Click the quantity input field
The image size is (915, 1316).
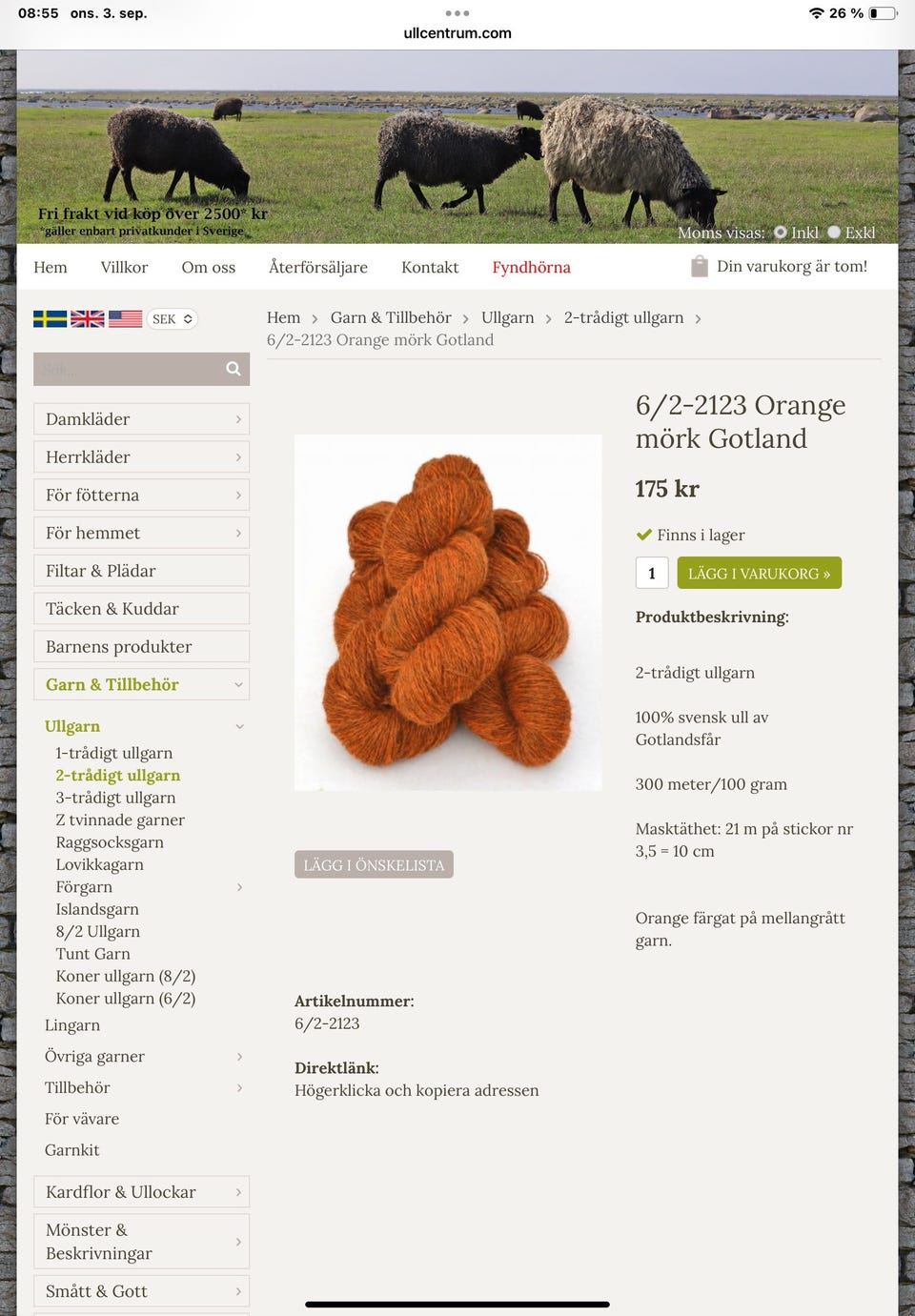tap(652, 573)
